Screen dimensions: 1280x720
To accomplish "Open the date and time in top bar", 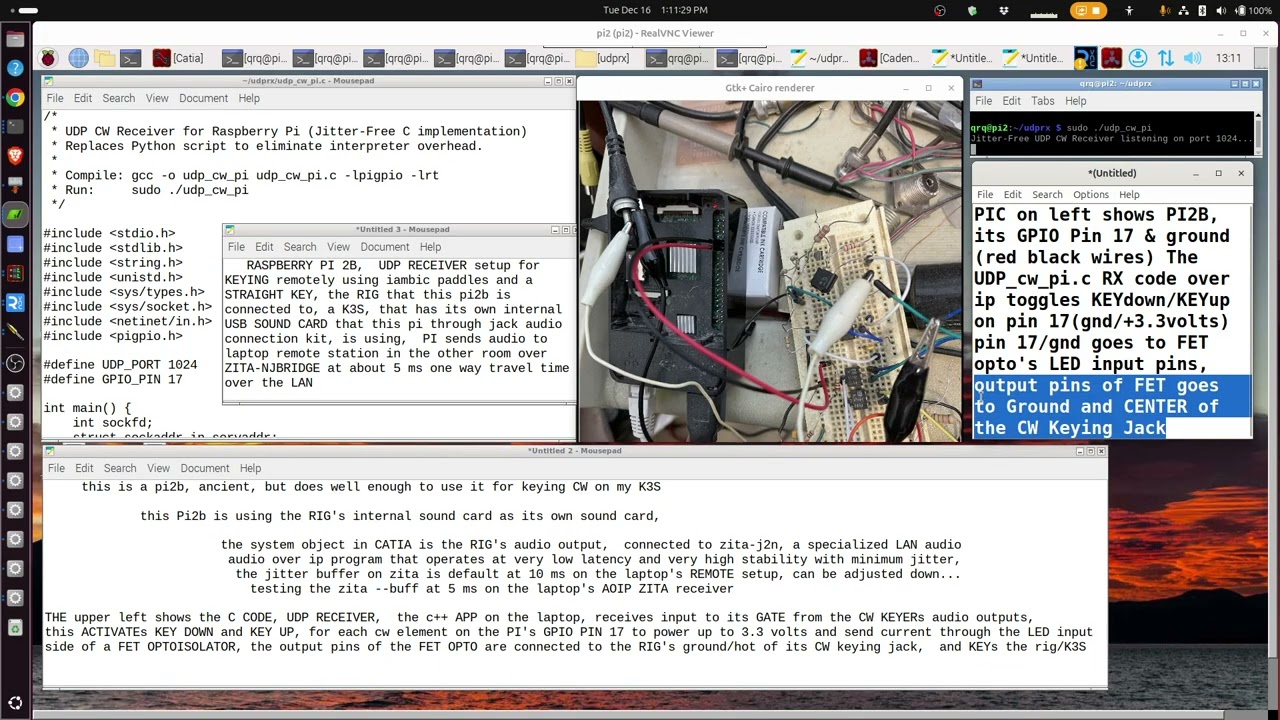I will click(655, 10).
